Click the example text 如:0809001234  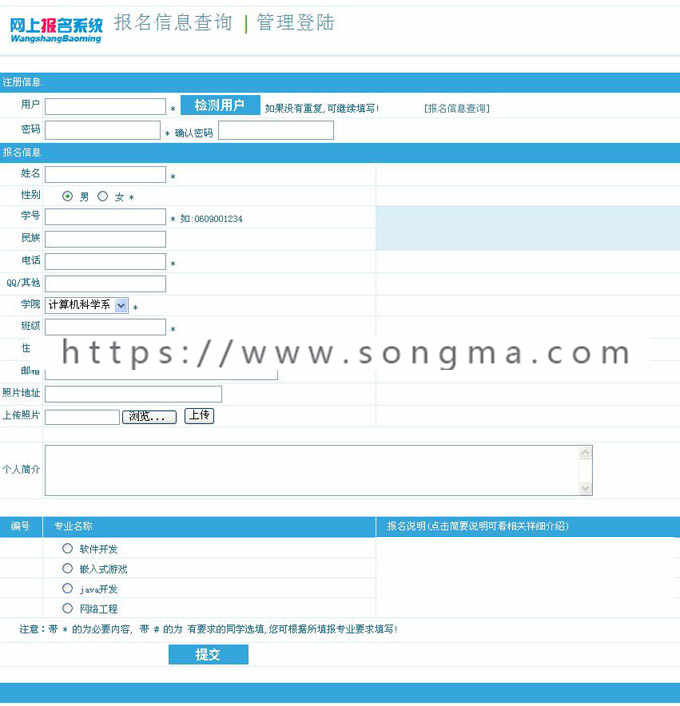click(211, 219)
